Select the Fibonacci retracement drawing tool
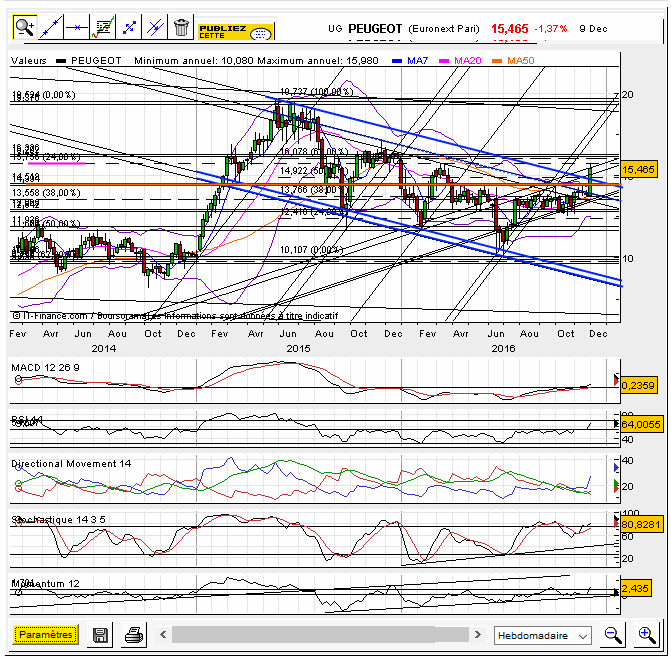The image size is (671, 659). tap(129, 27)
